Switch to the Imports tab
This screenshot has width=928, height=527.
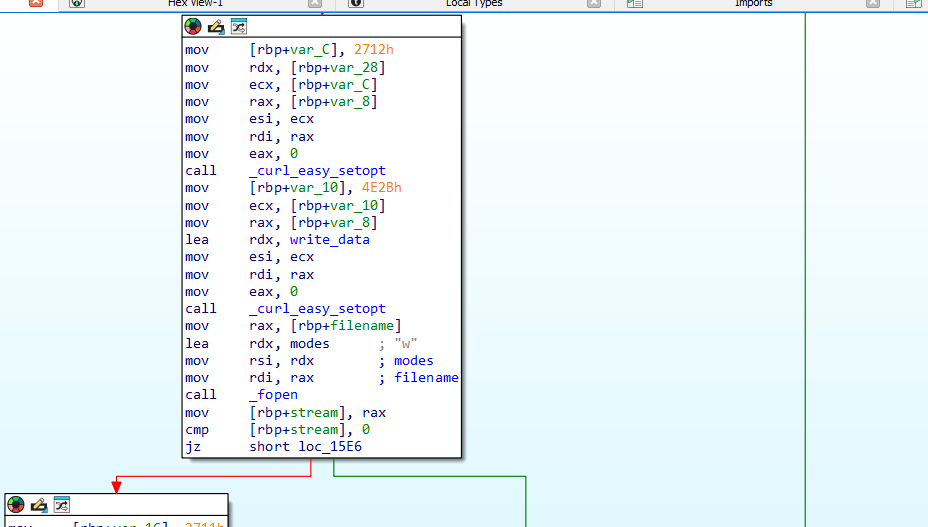tap(753, 4)
